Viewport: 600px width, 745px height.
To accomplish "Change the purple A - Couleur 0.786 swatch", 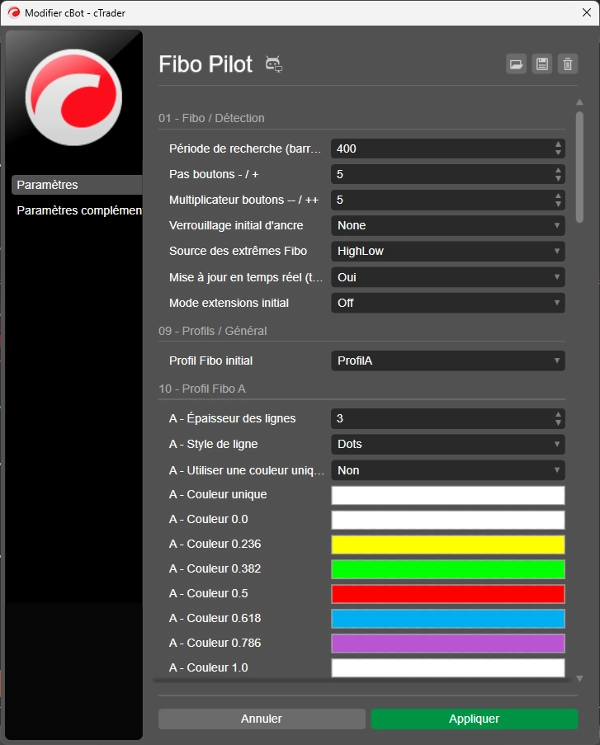I will point(448,643).
